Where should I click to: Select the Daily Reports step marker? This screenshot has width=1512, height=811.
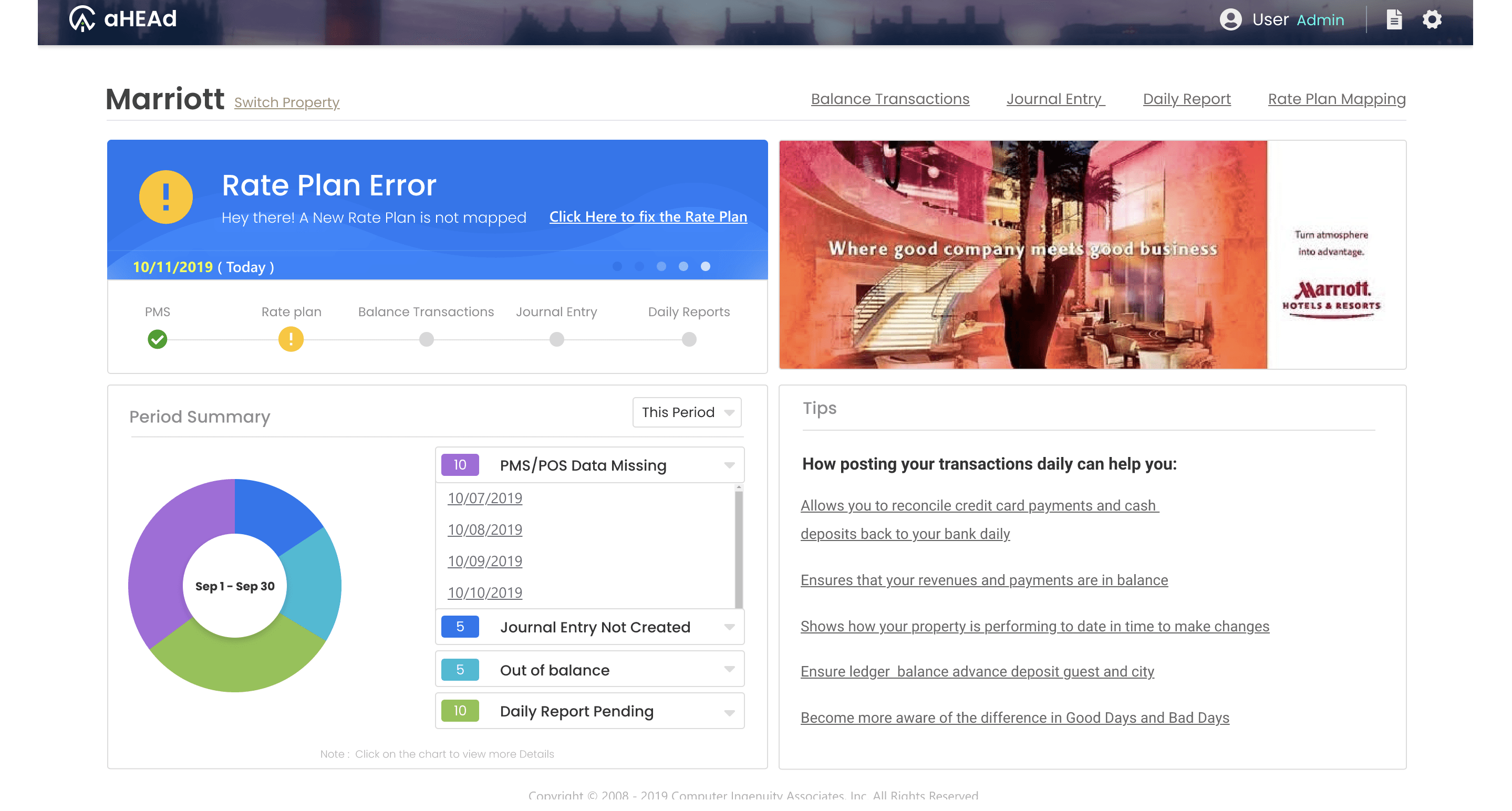tap(689, 339)
